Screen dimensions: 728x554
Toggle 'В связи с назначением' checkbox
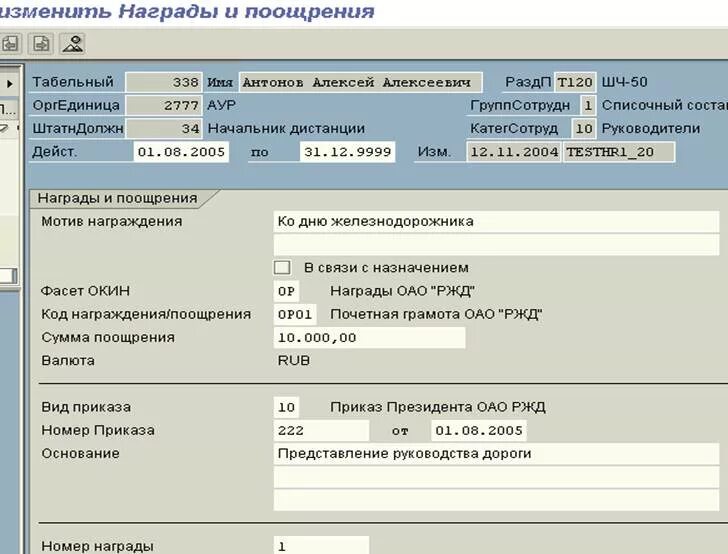point(282,267)
